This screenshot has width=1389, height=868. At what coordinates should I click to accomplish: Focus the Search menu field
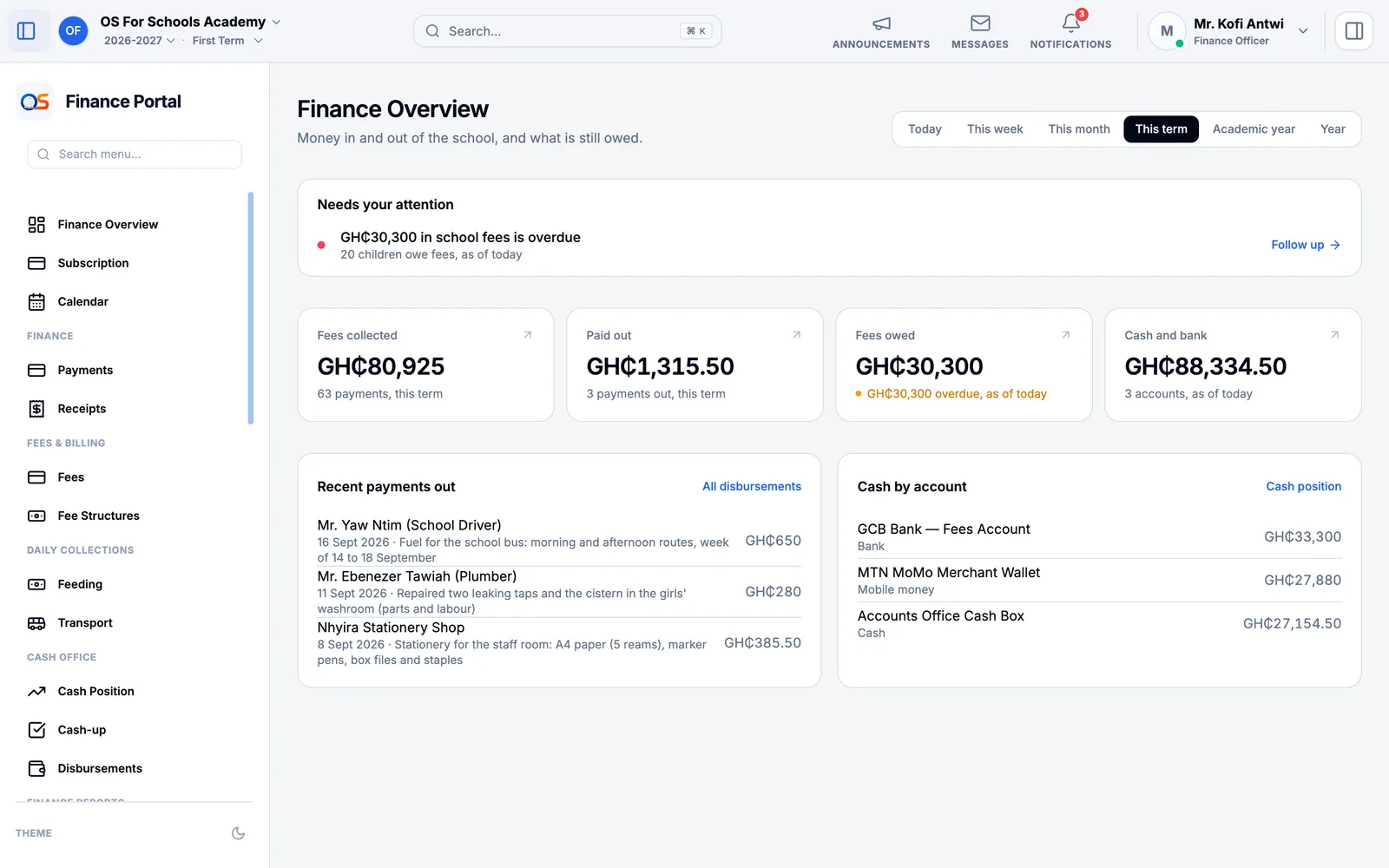(x=135, y=155)
